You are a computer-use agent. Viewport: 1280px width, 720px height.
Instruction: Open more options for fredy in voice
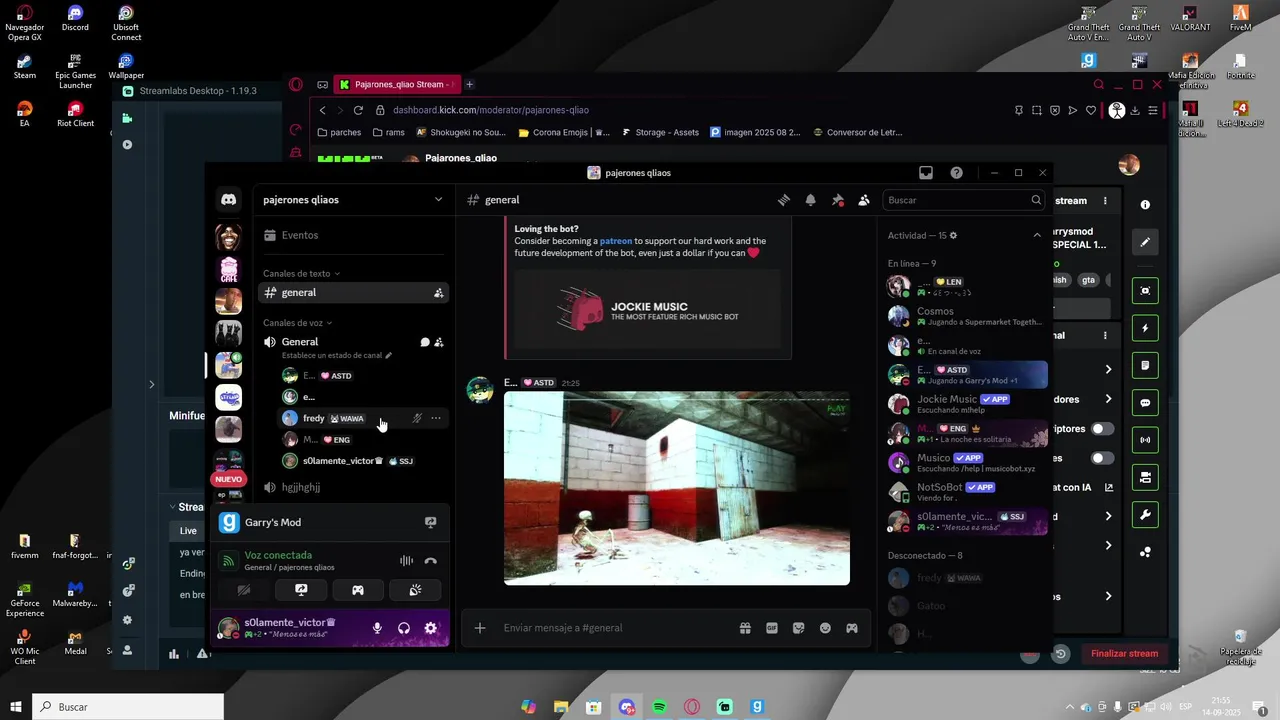point(436,418)
